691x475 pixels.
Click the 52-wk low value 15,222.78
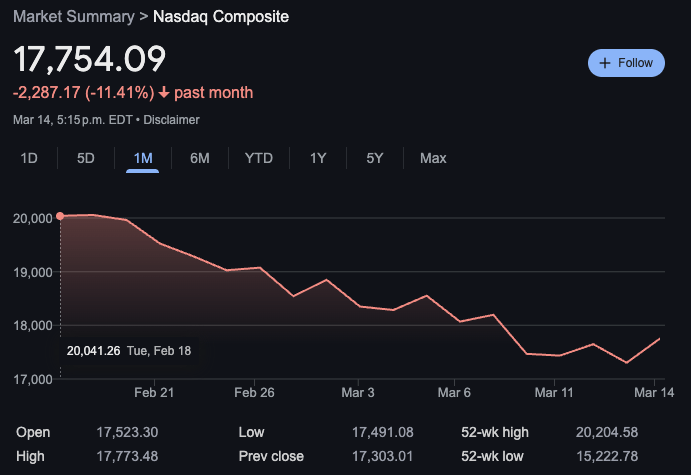[607, 456]
